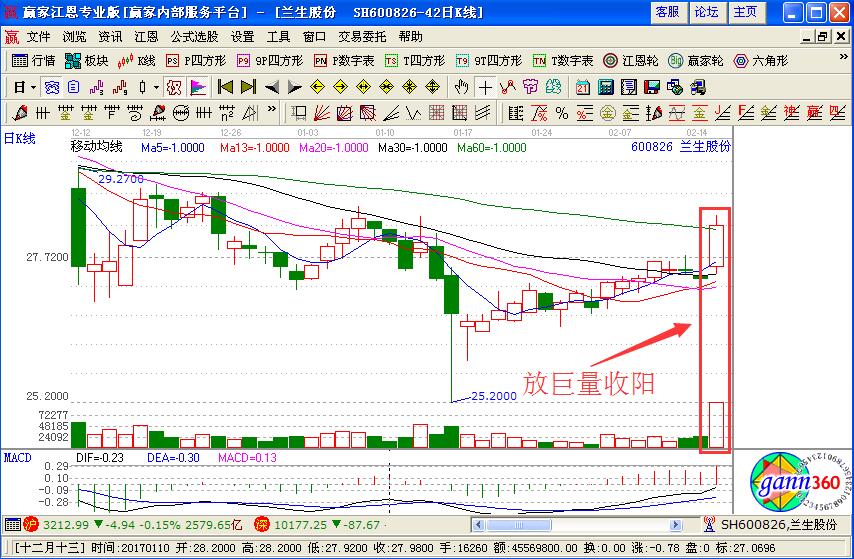Toggle the colored flag indicator button
Screen dimensions: 854x559
click(198, 86)
